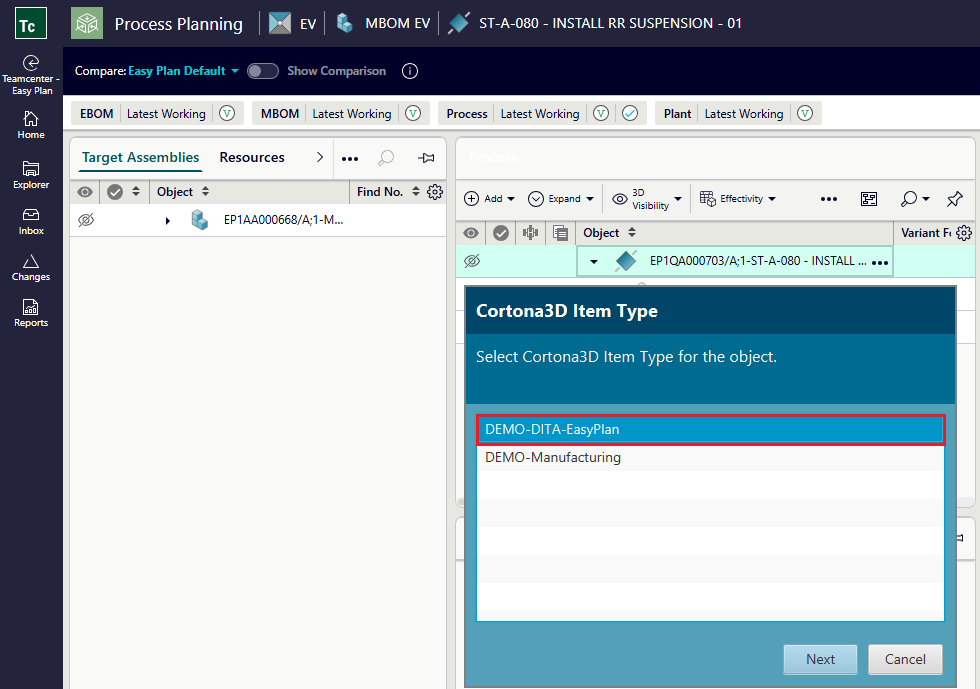This screenshot has width=980, height=689.
Task: Pin the Process panel
Action: point(954,199)
